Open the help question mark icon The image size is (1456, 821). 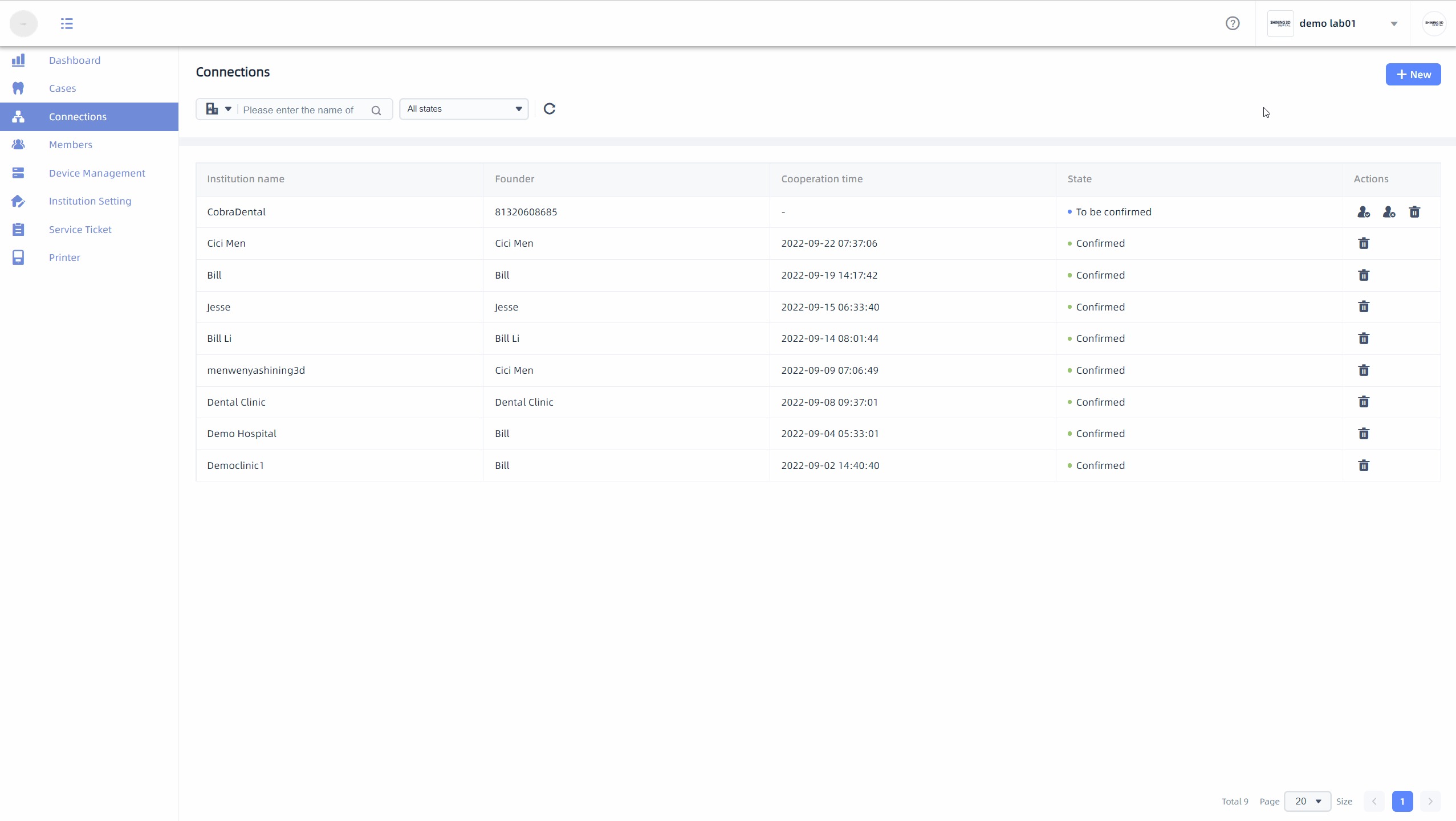point(1232,23)
